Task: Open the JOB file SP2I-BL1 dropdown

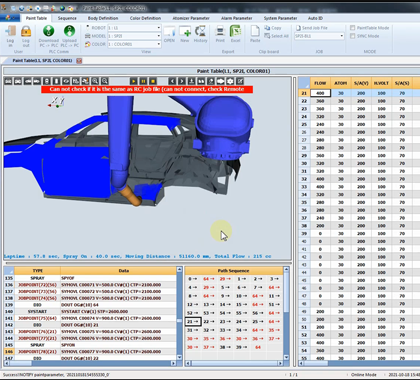Action: pos(342,36)
